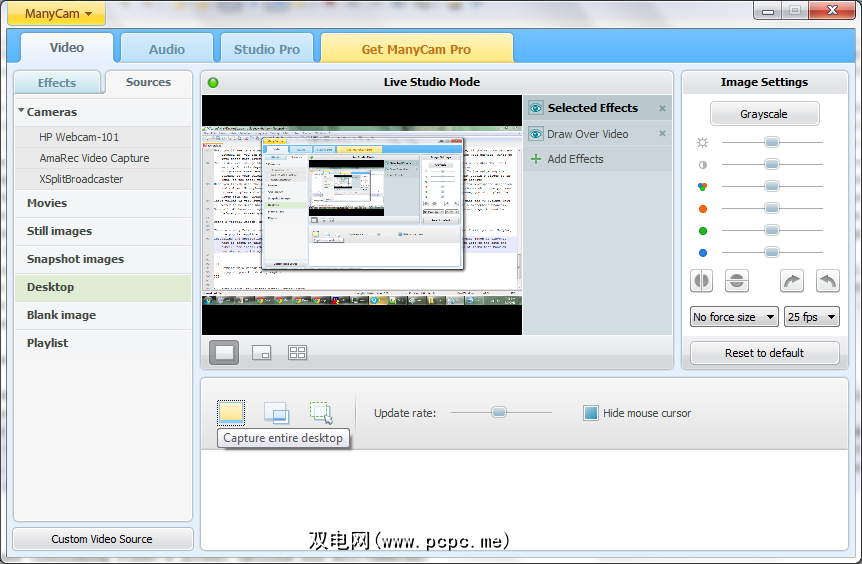Adjust the blue channel slider
This screenshot has width=862, height=564.
pyautogui.click(x=772, y=252)
